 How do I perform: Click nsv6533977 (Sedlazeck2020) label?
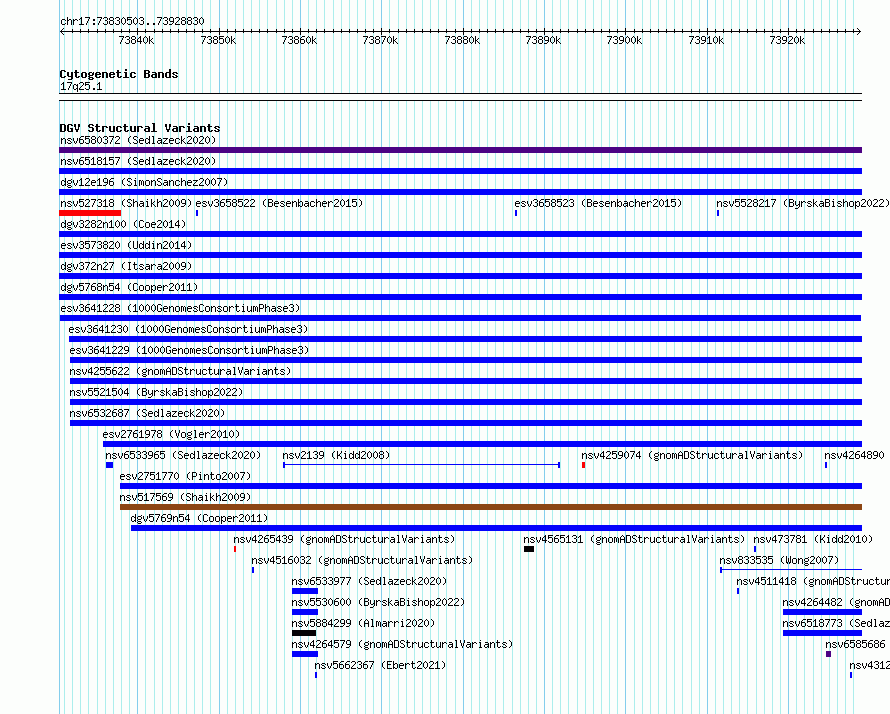(369, 581)
